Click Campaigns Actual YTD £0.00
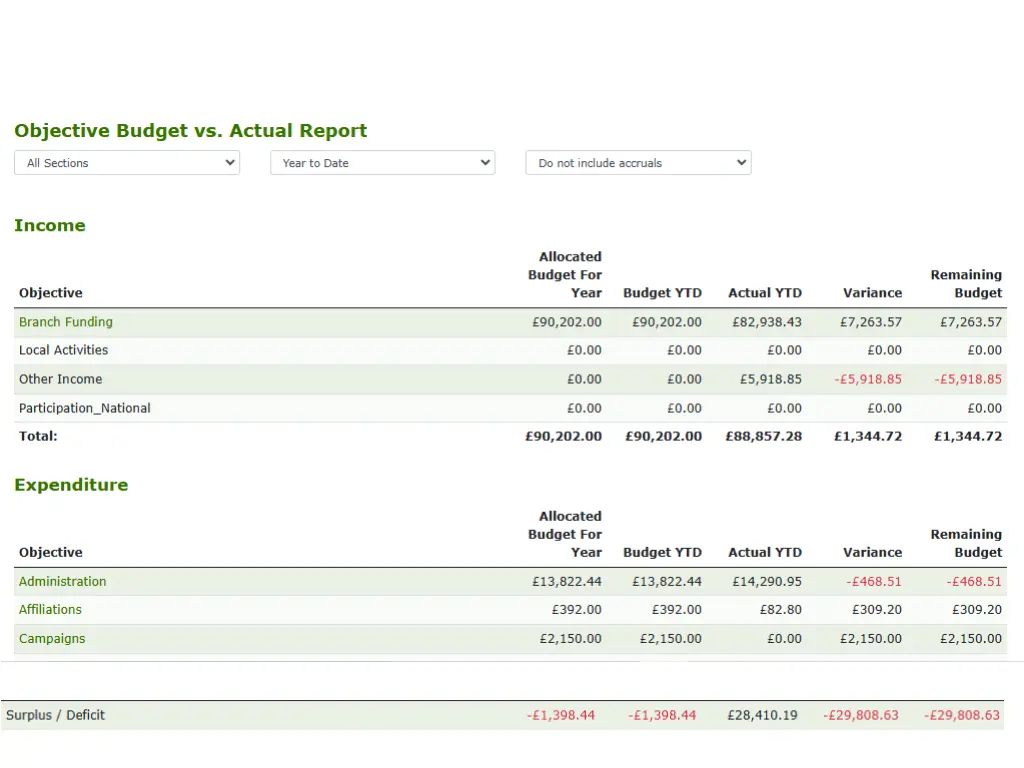The width and height of the screenshot is (1024, 768). pyautogui.click(x=784, y=639)
